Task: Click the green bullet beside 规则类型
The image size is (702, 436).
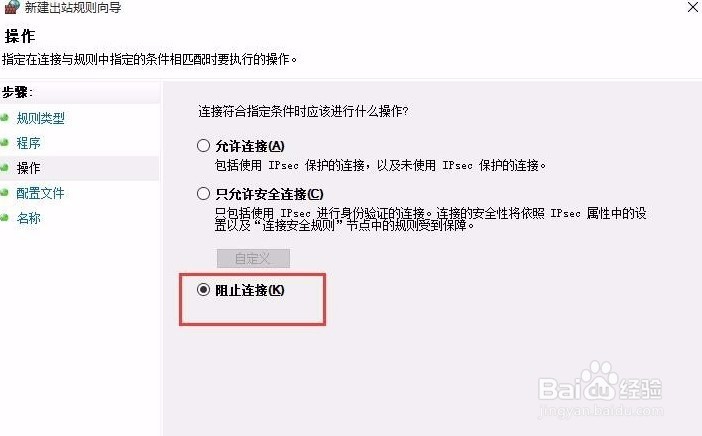Action: click(x=4, y=118)
